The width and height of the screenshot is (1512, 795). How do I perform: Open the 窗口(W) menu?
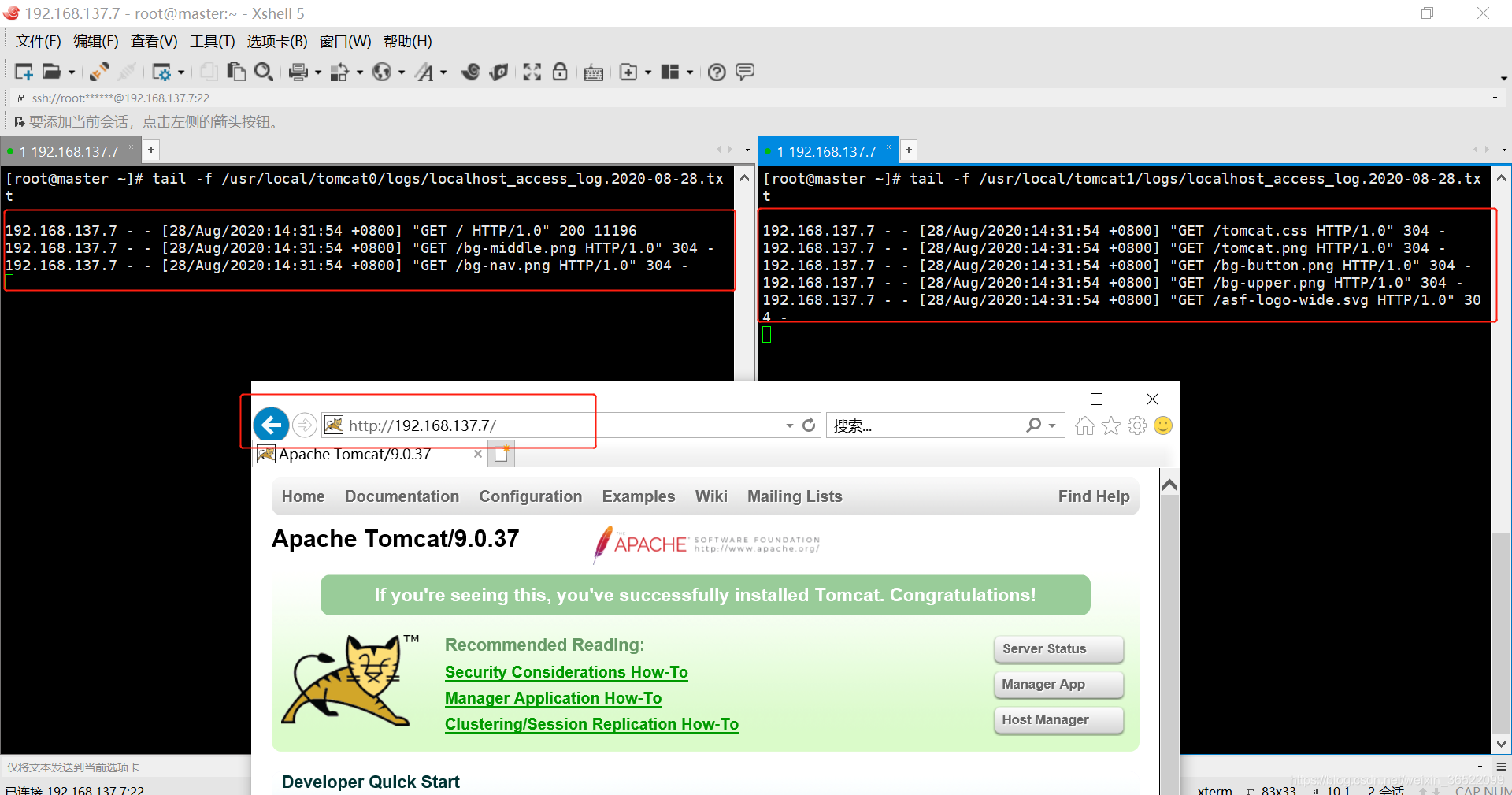(x=346, y=42)
